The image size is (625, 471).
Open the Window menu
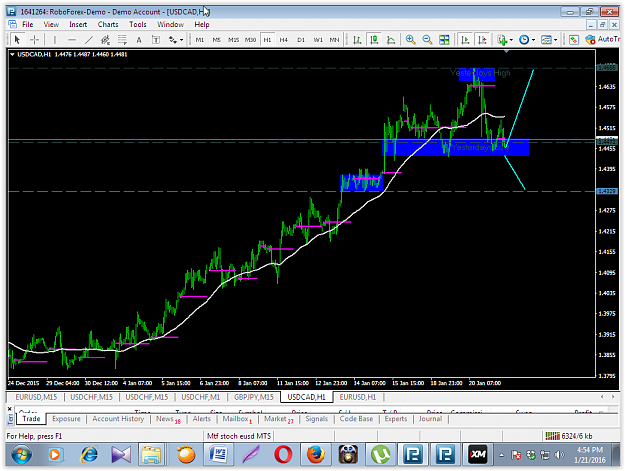pos(171,24)
